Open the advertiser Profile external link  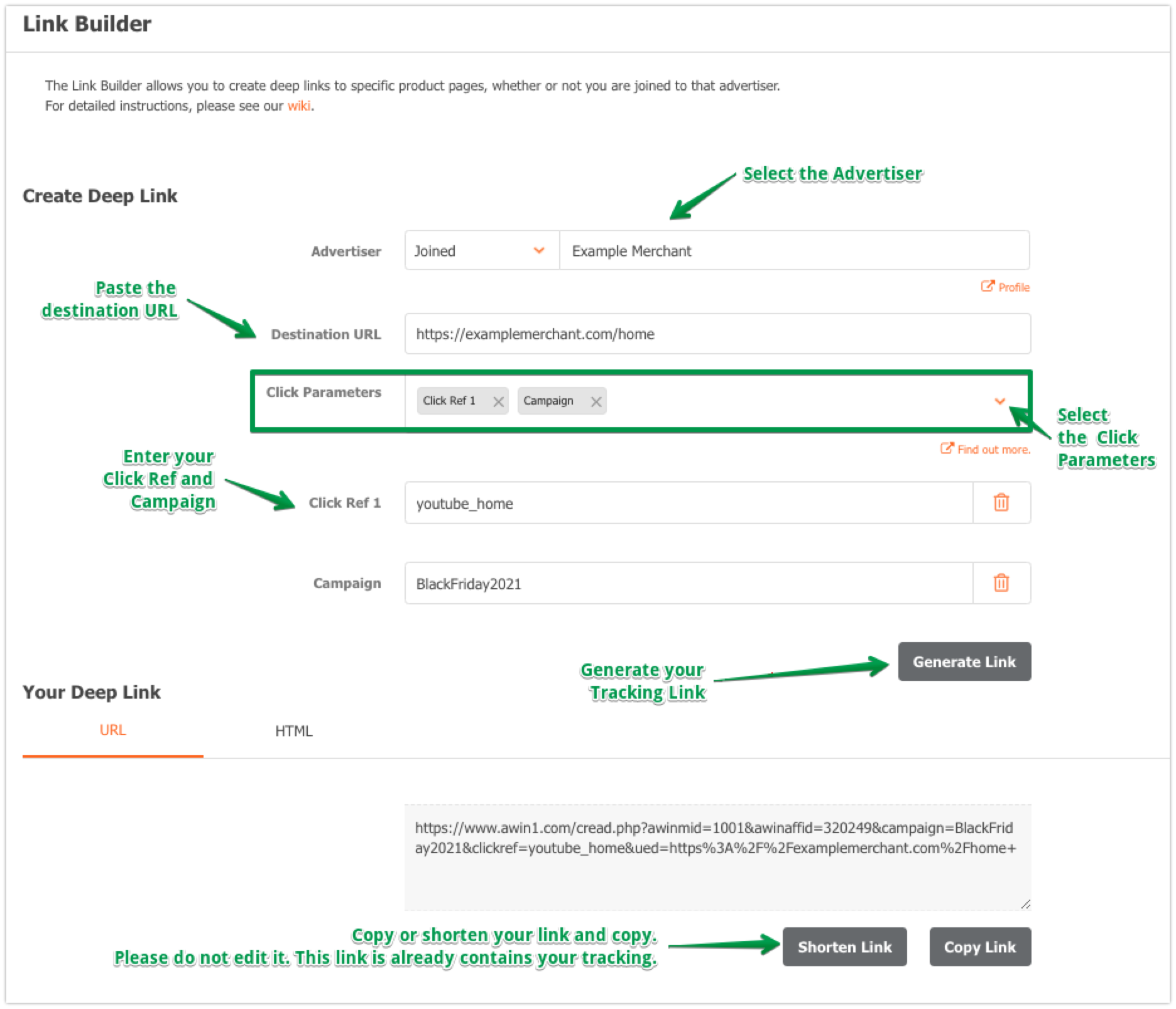pyautogui.click(x=1006, y=287)
